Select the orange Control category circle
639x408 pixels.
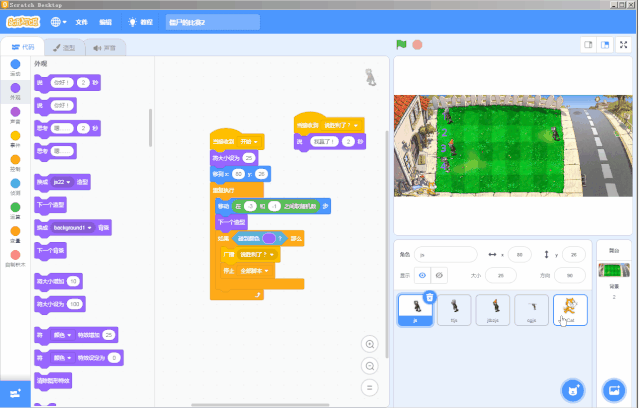click(x=15, y=159)
